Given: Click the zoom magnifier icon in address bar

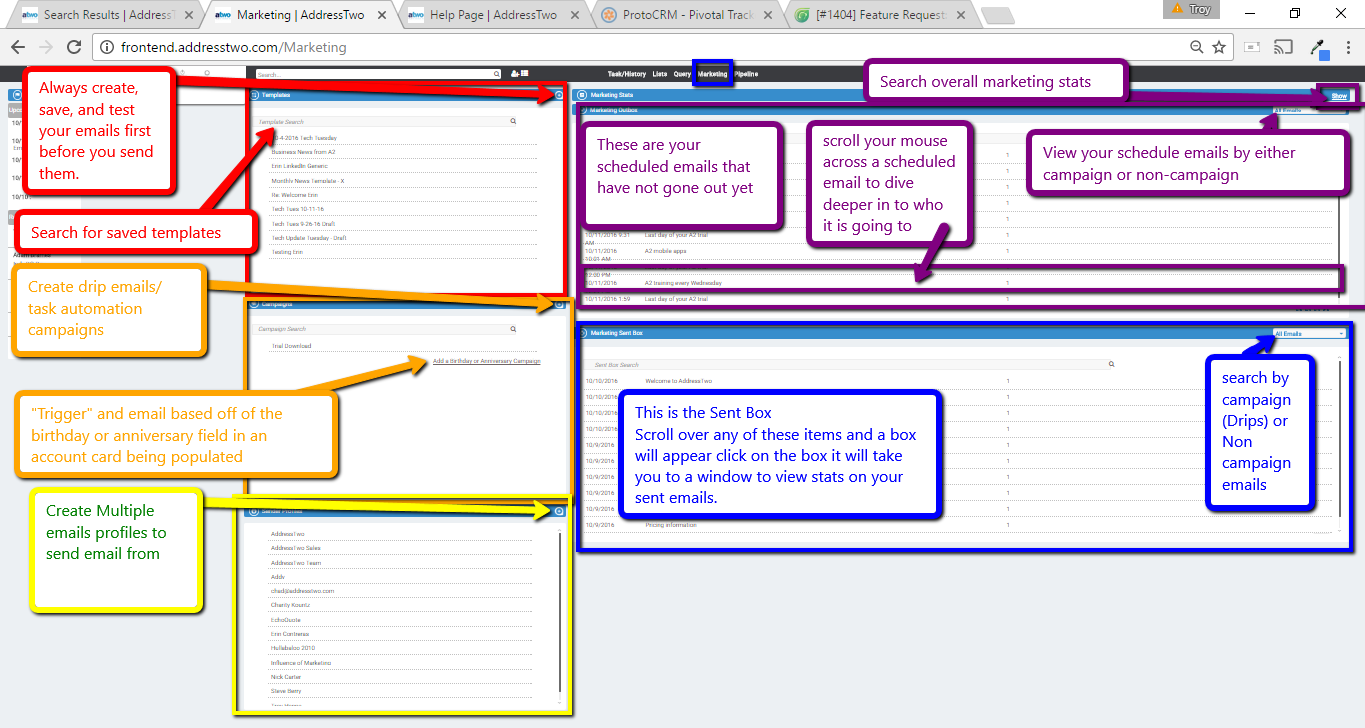Looking at the screenshot, I should 1197,47.
